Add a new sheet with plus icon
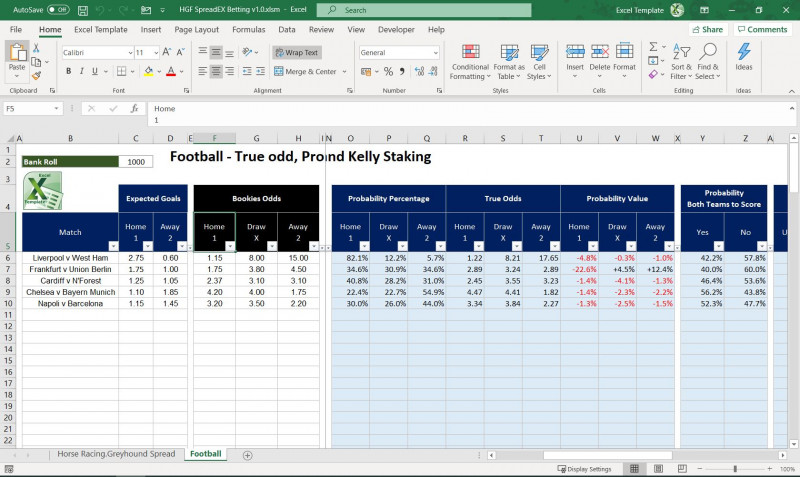Image resolution: width=800 pixels, height=477 pixels. click(247, 455)
